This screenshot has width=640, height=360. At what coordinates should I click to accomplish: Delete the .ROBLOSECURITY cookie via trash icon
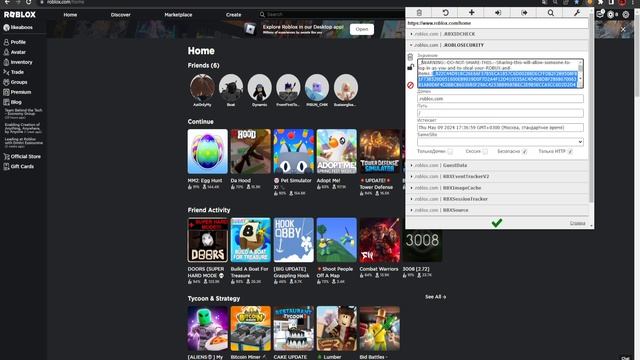click(411, 57)
